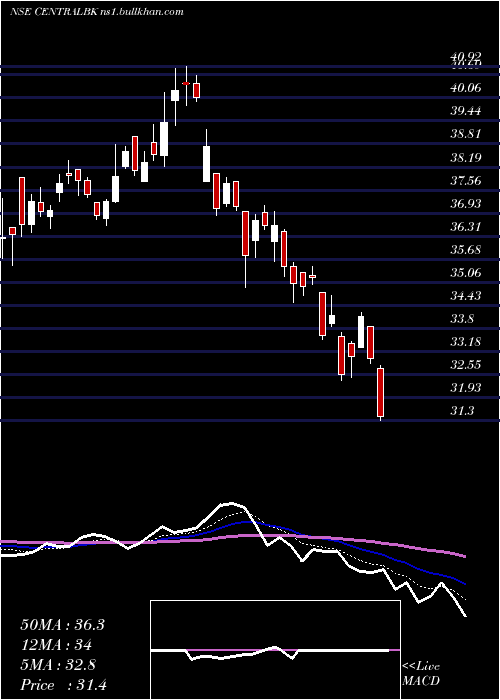
Task: Click the 34.43 price axis label
Action: click(x=466, y=296)
